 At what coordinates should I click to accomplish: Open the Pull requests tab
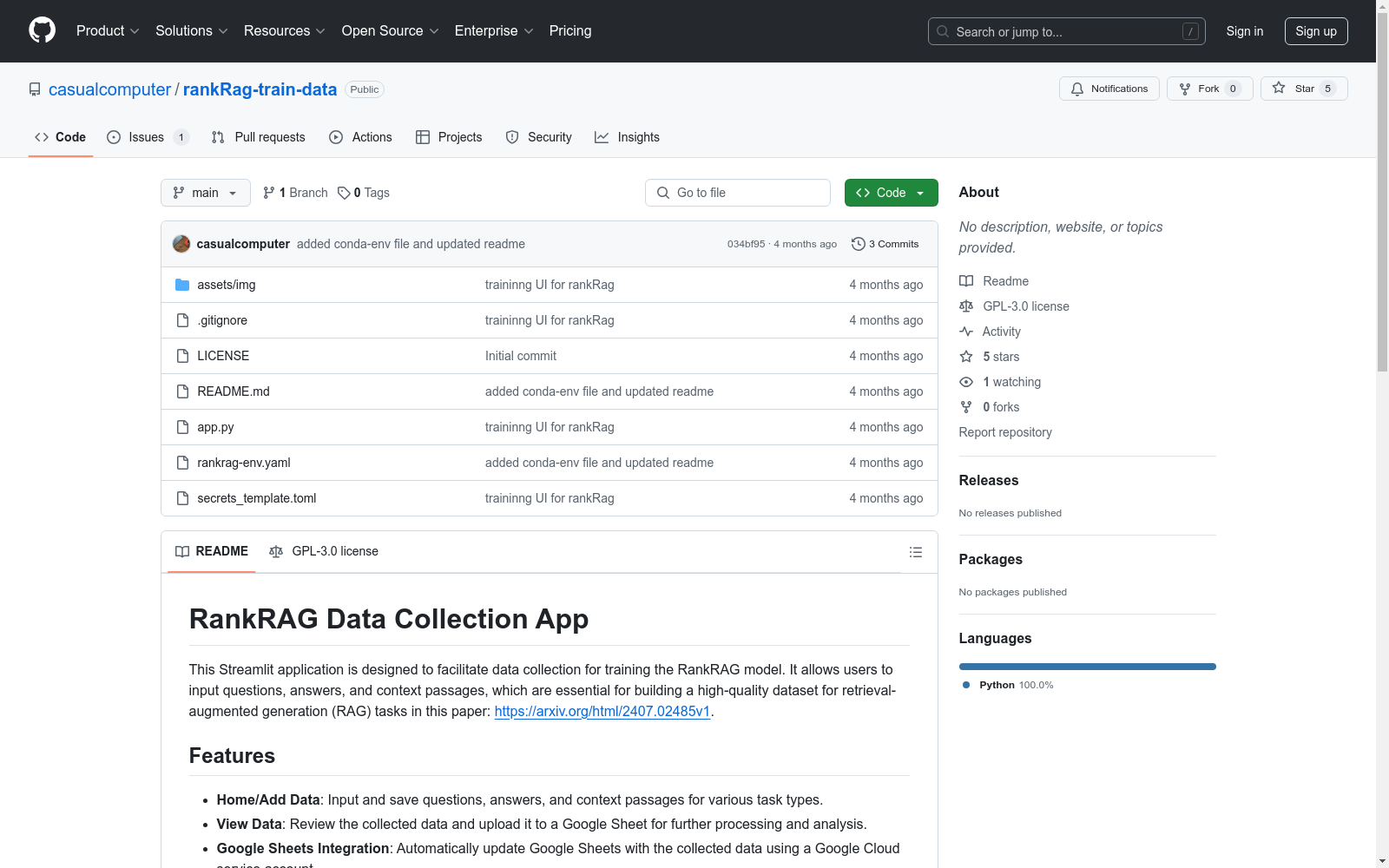coord(259,137)
